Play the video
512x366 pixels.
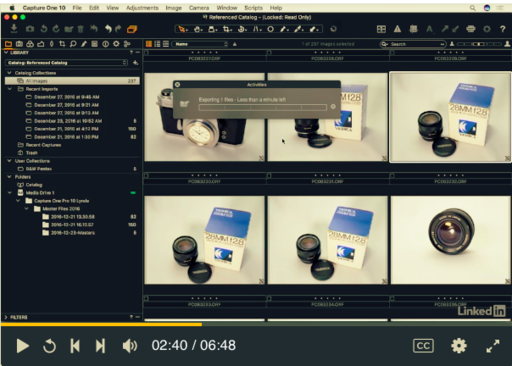pos(22,346)
